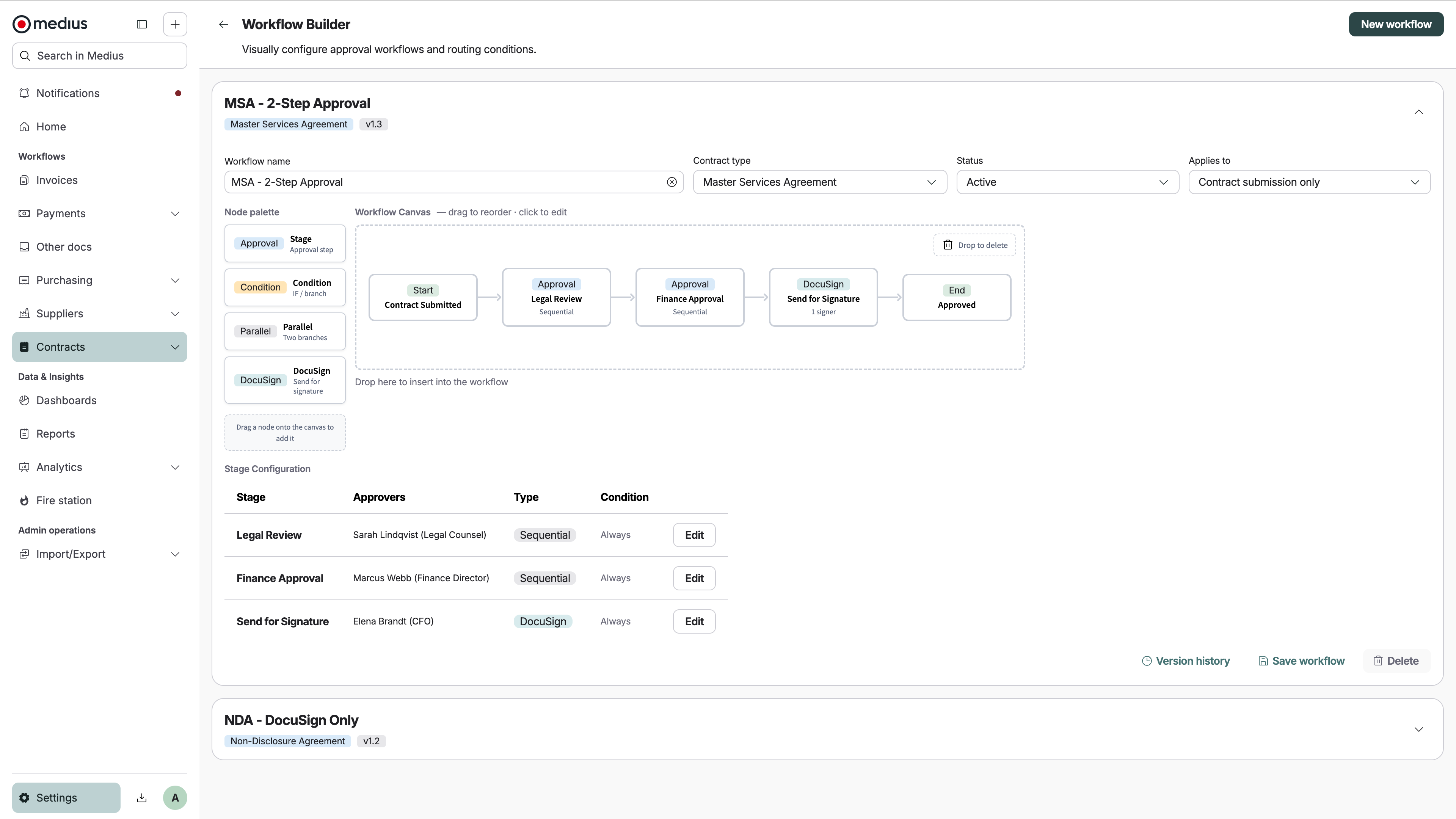Select the Parallel palette node
1456x819 pixels.
(285, 332)
